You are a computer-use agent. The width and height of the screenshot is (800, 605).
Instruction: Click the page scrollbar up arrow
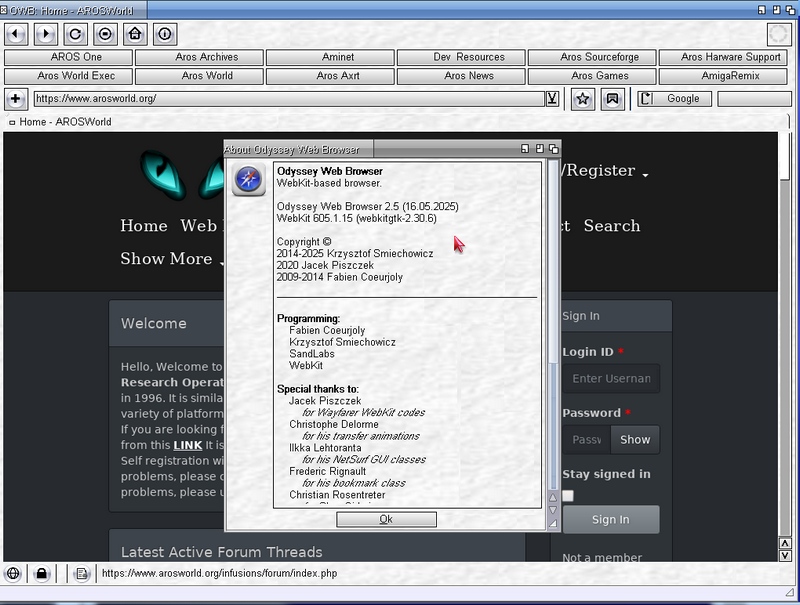click(x=785, y=543)
